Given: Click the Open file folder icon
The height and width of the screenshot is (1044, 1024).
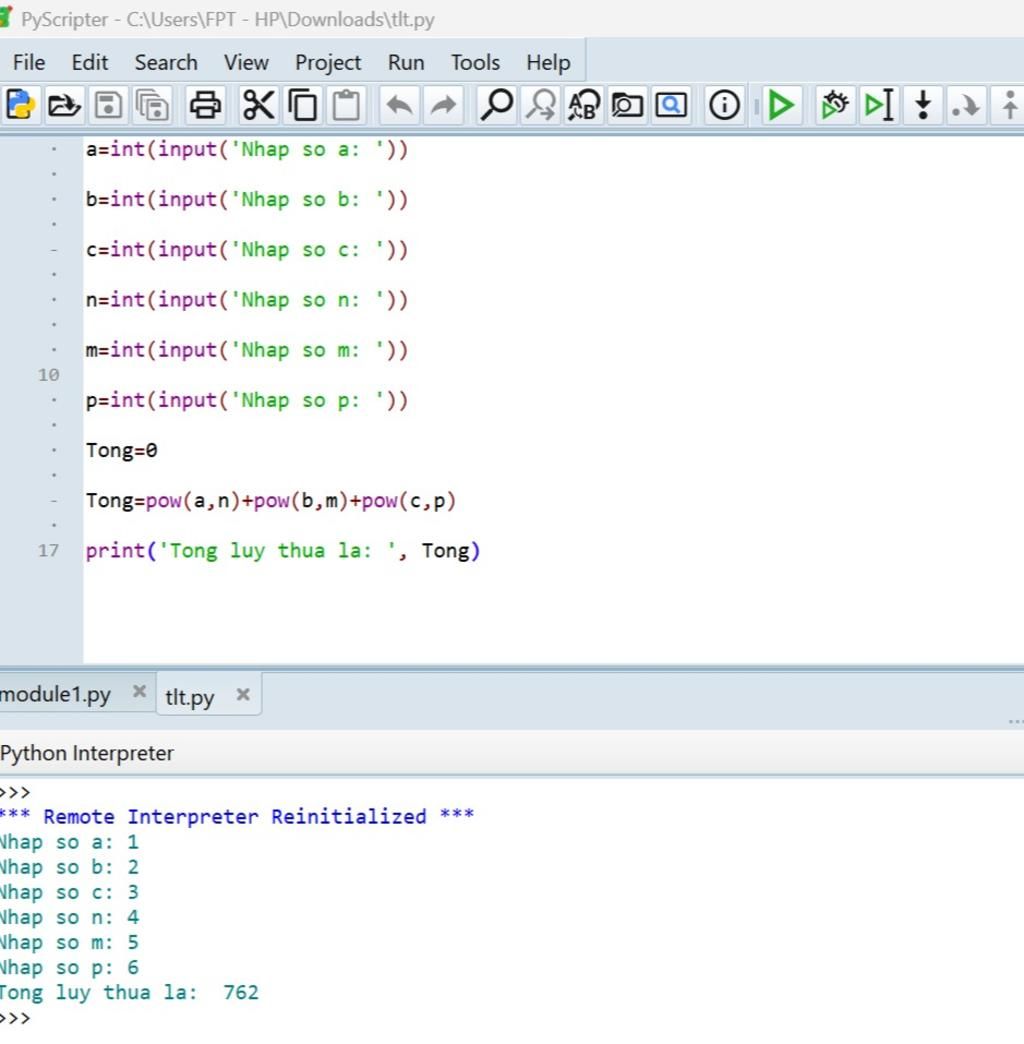Looking at the screenshot, I should (x=64, y=104).
